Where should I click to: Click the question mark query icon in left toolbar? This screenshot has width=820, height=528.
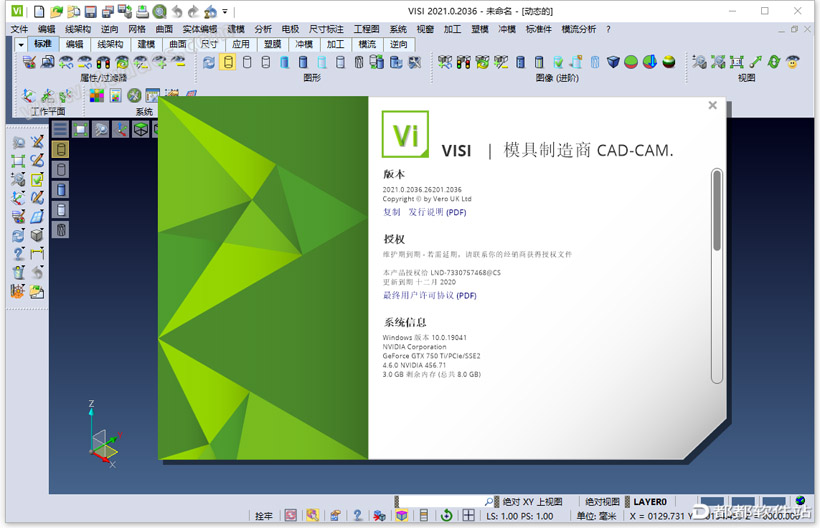tap(18, 254)
